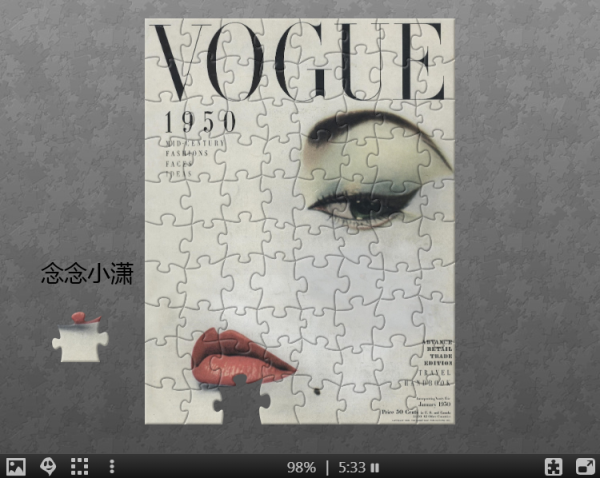The width and height of the screenshot is (600, 478).
Task: Show the puzzle image preview
Action: (x=15, y=467)
